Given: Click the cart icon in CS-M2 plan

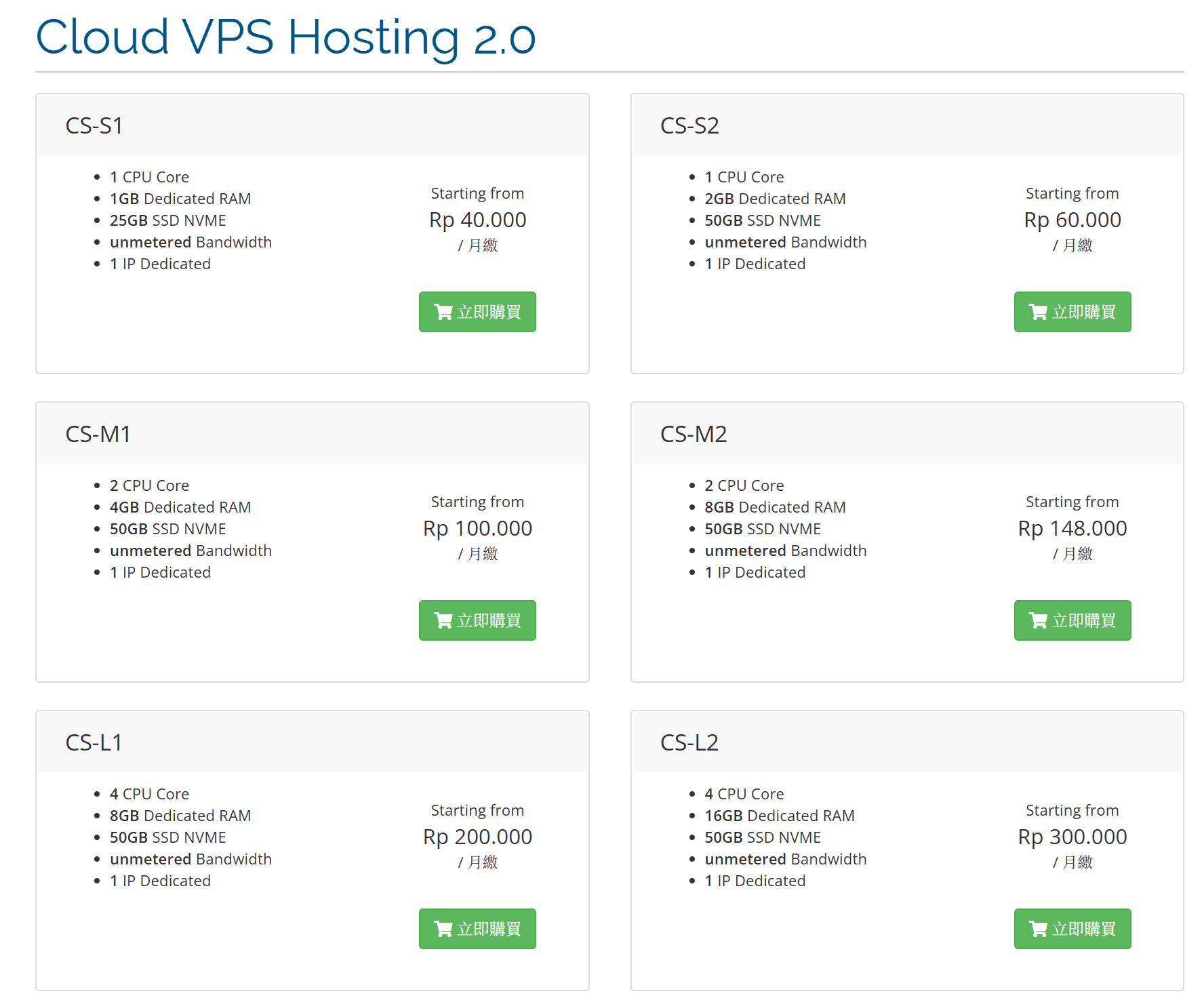Looking at the screenshot, I should pos(1038,620).
